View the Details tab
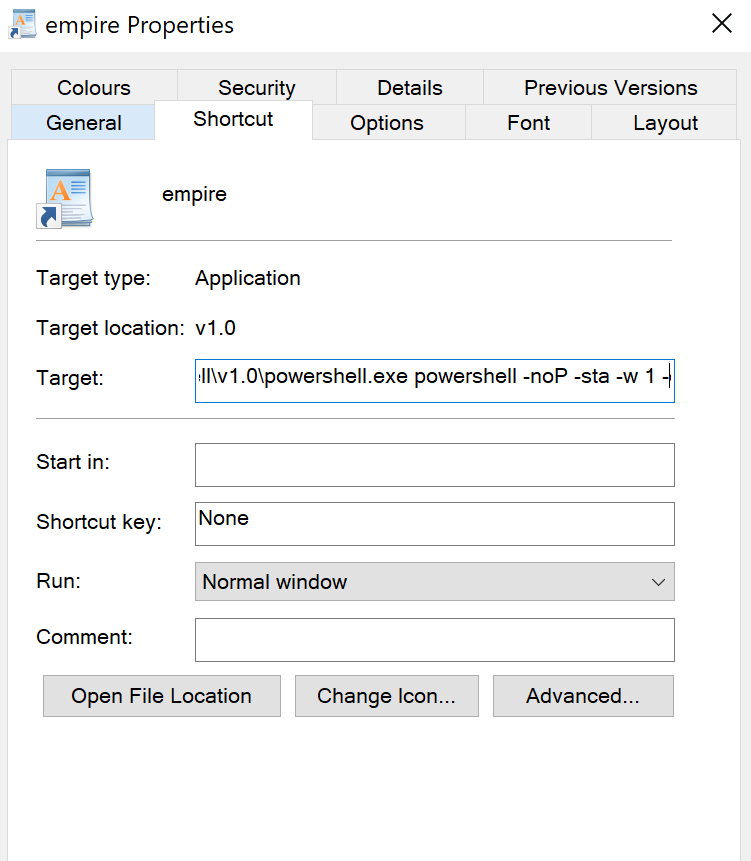This screenshot has width=751, height=861. (x=409, y=88)
